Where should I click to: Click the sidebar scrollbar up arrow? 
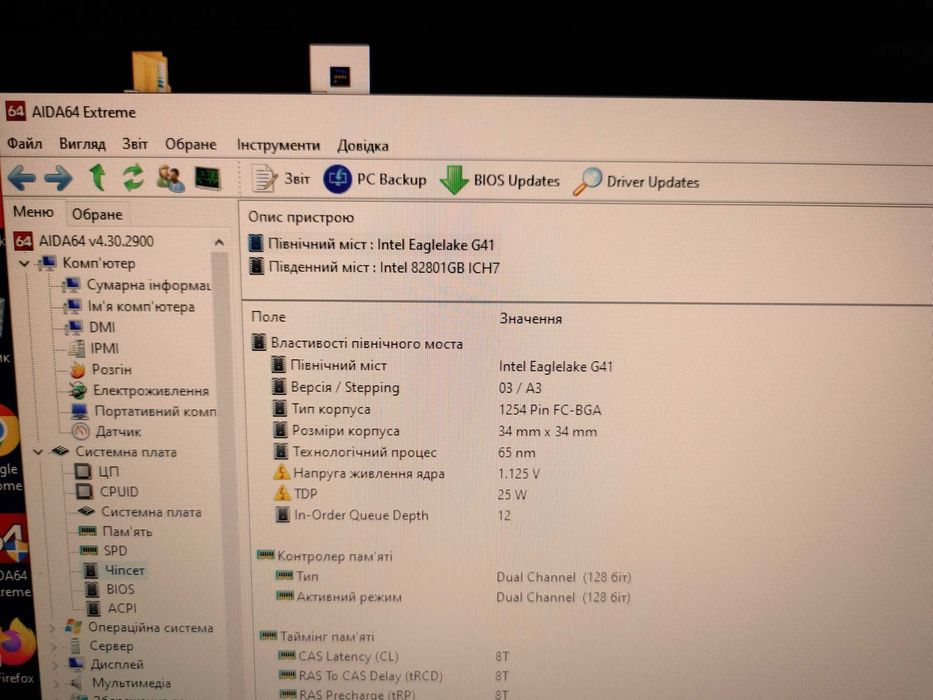(219, 242)
